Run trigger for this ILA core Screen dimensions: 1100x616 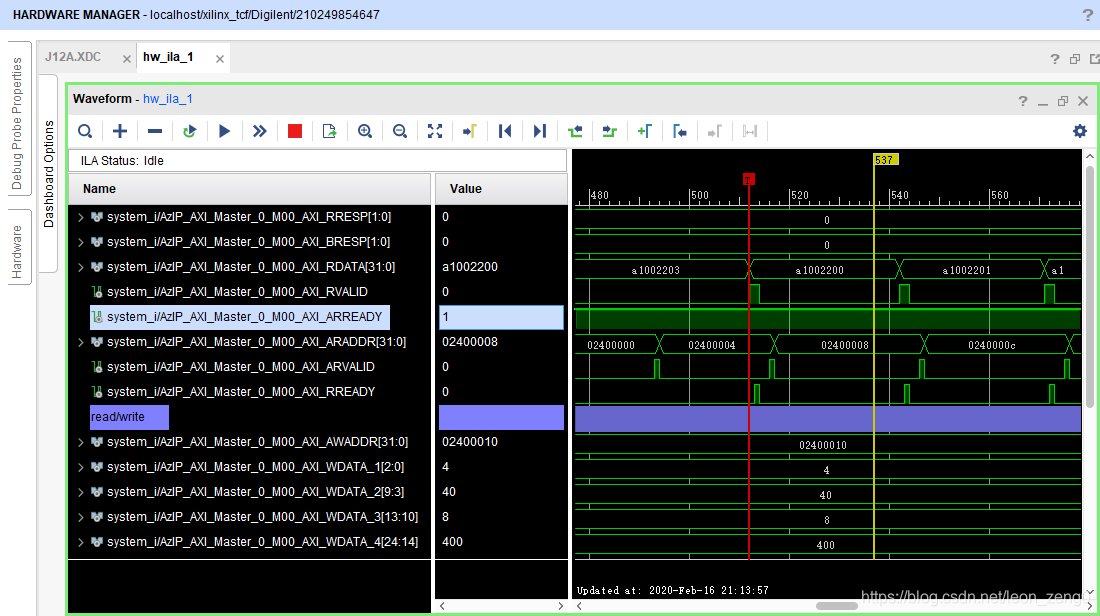pos(224,131)
